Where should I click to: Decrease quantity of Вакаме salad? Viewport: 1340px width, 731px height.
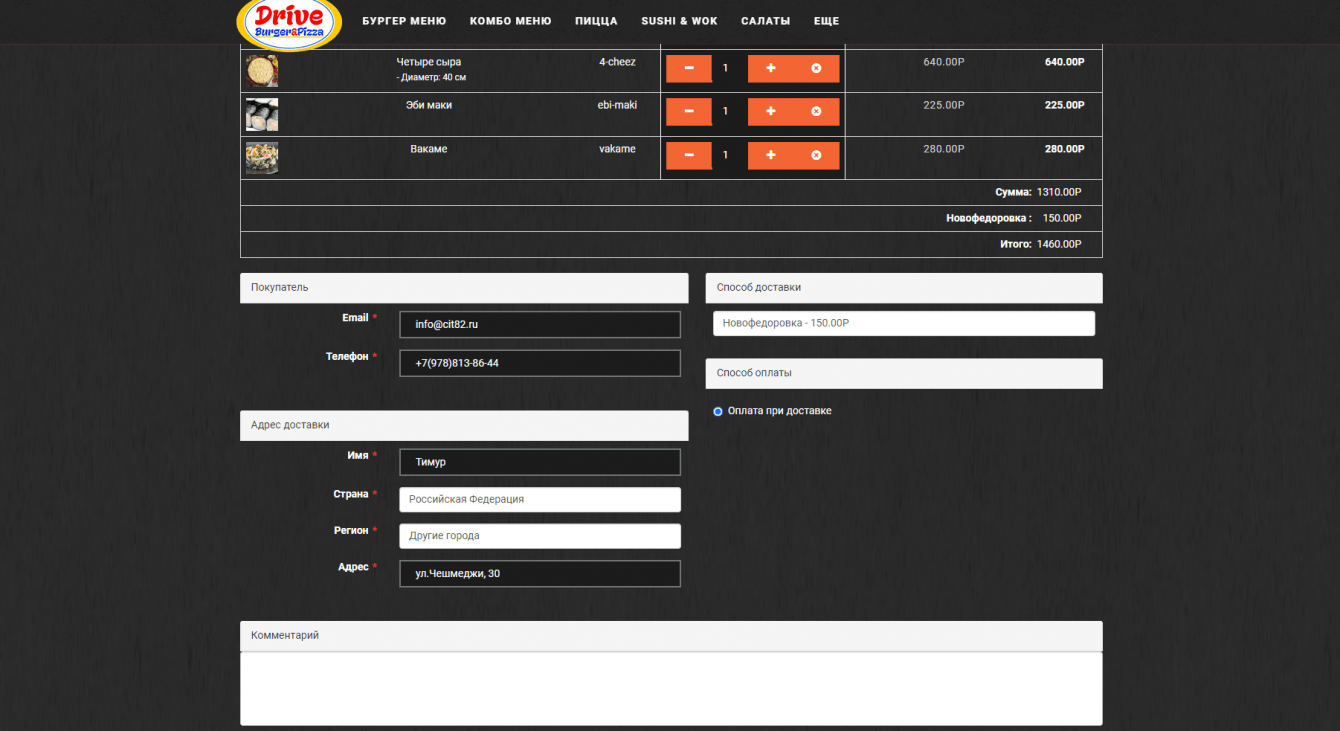[x=689, y=155]
